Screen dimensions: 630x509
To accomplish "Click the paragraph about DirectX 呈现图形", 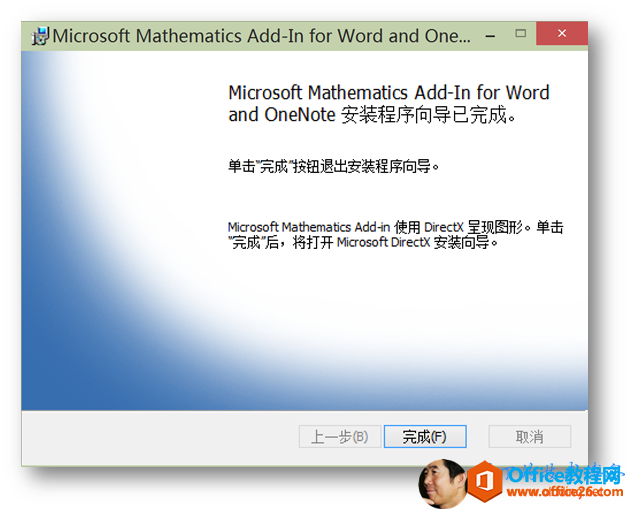I will tap(395, 235).
